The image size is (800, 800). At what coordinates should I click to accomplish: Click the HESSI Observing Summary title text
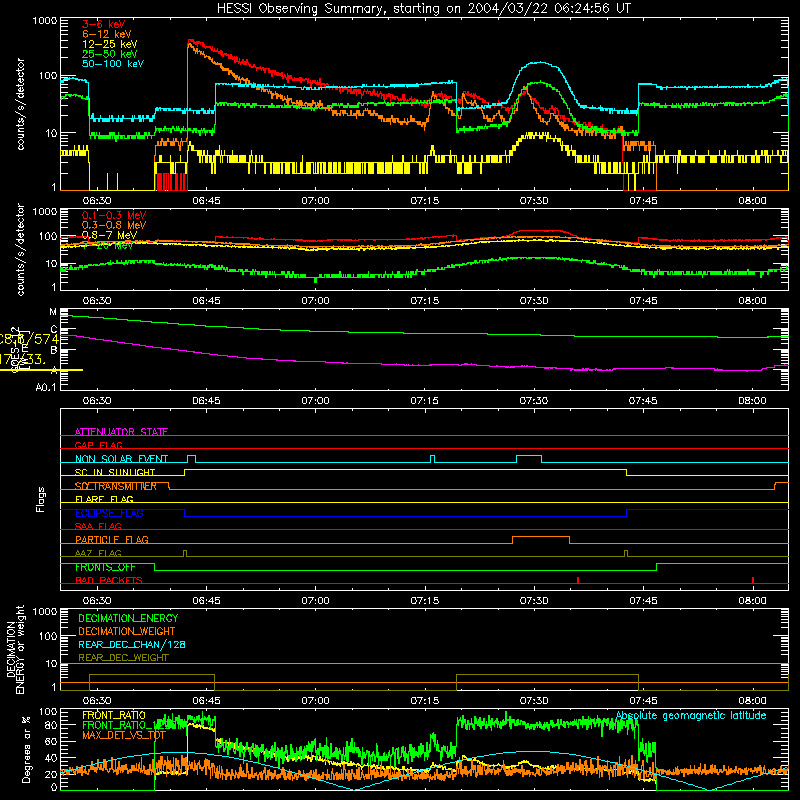[x=423, y=9]
